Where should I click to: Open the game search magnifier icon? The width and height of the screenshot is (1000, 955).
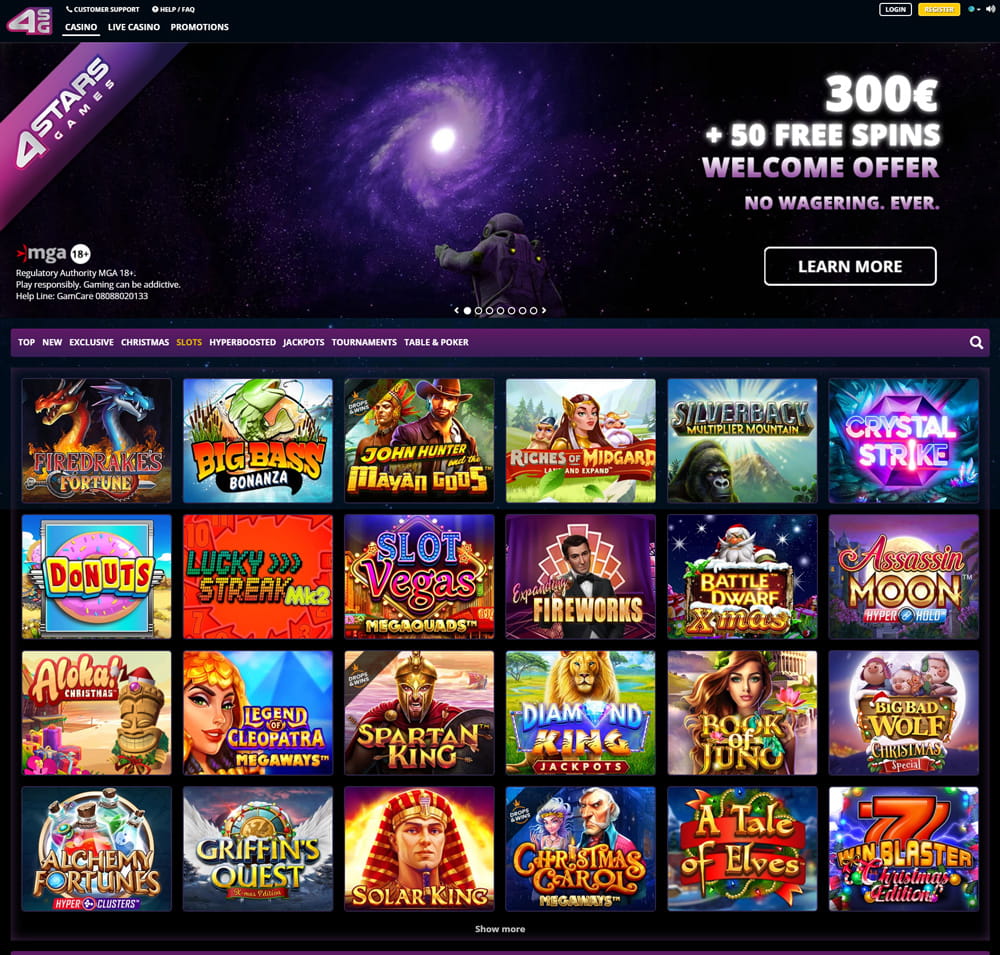tap(976, 343)
